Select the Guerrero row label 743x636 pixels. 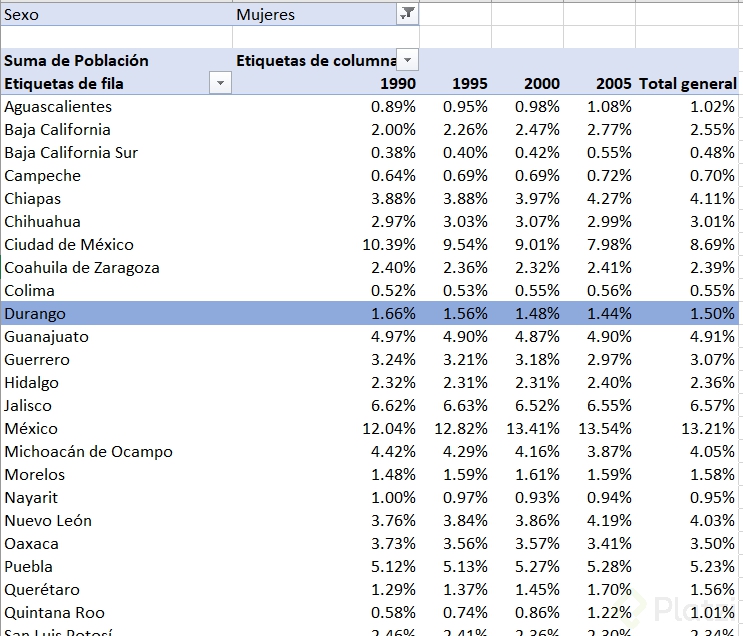[37, 360]
